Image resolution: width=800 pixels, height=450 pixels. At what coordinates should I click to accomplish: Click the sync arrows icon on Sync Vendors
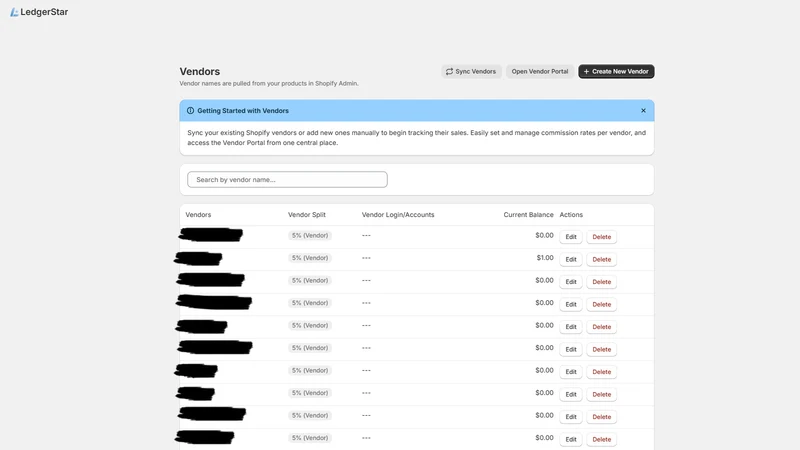tap(449, 71)
